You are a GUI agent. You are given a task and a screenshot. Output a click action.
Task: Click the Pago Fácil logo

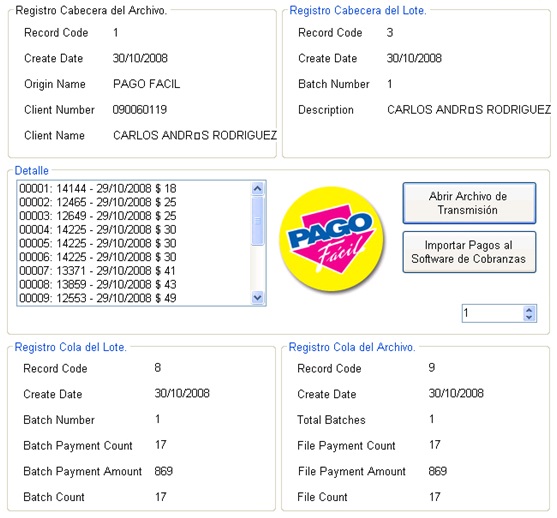(x=332, y=239)
